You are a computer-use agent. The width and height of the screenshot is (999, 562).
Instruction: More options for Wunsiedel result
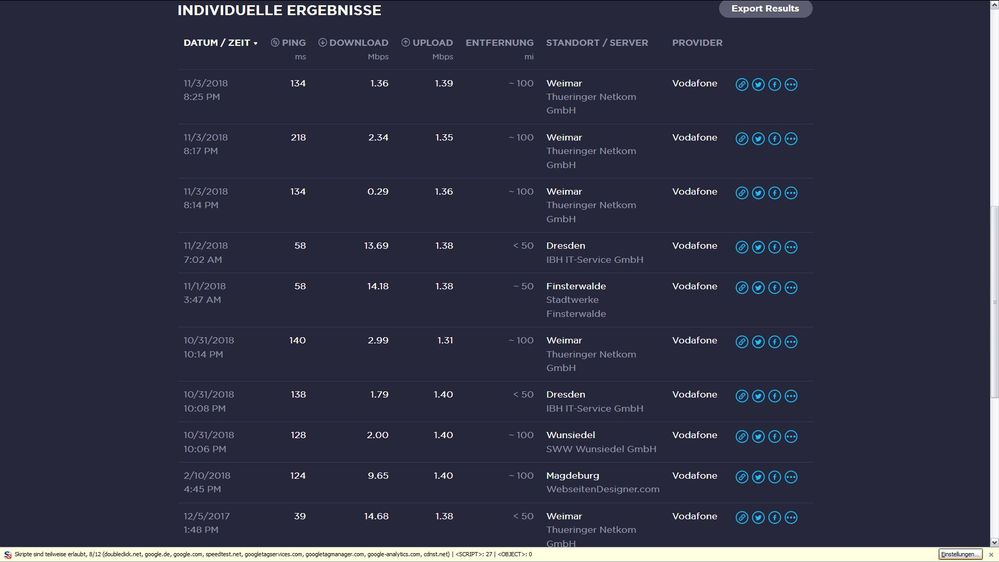tap(791, 436)
